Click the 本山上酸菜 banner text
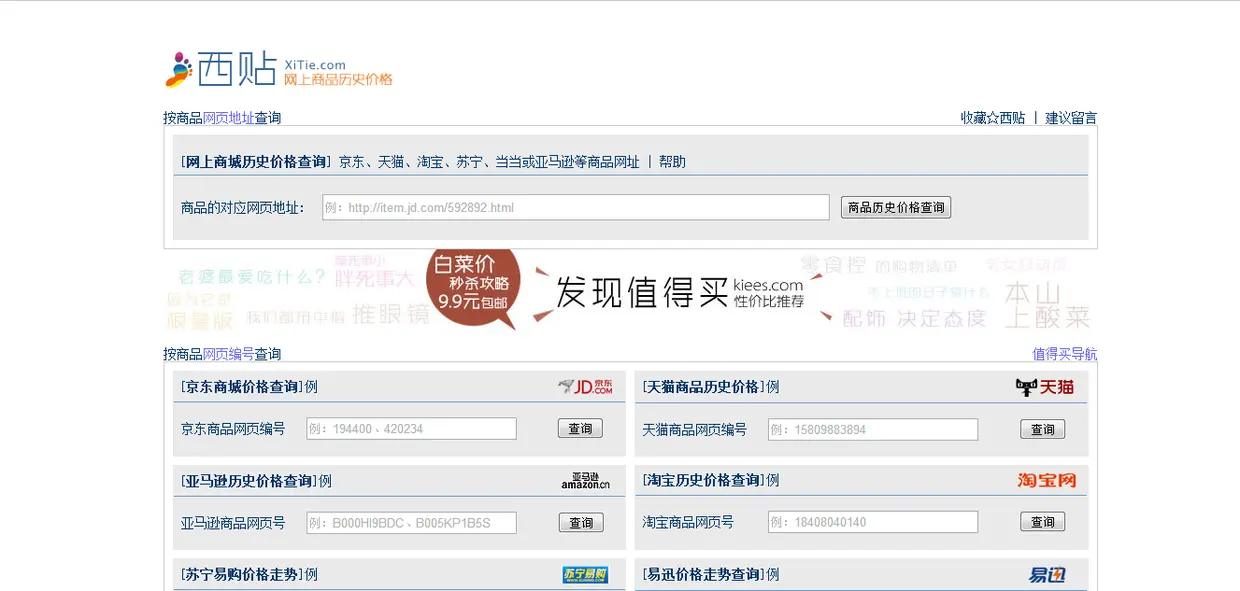 (1046, 306)
